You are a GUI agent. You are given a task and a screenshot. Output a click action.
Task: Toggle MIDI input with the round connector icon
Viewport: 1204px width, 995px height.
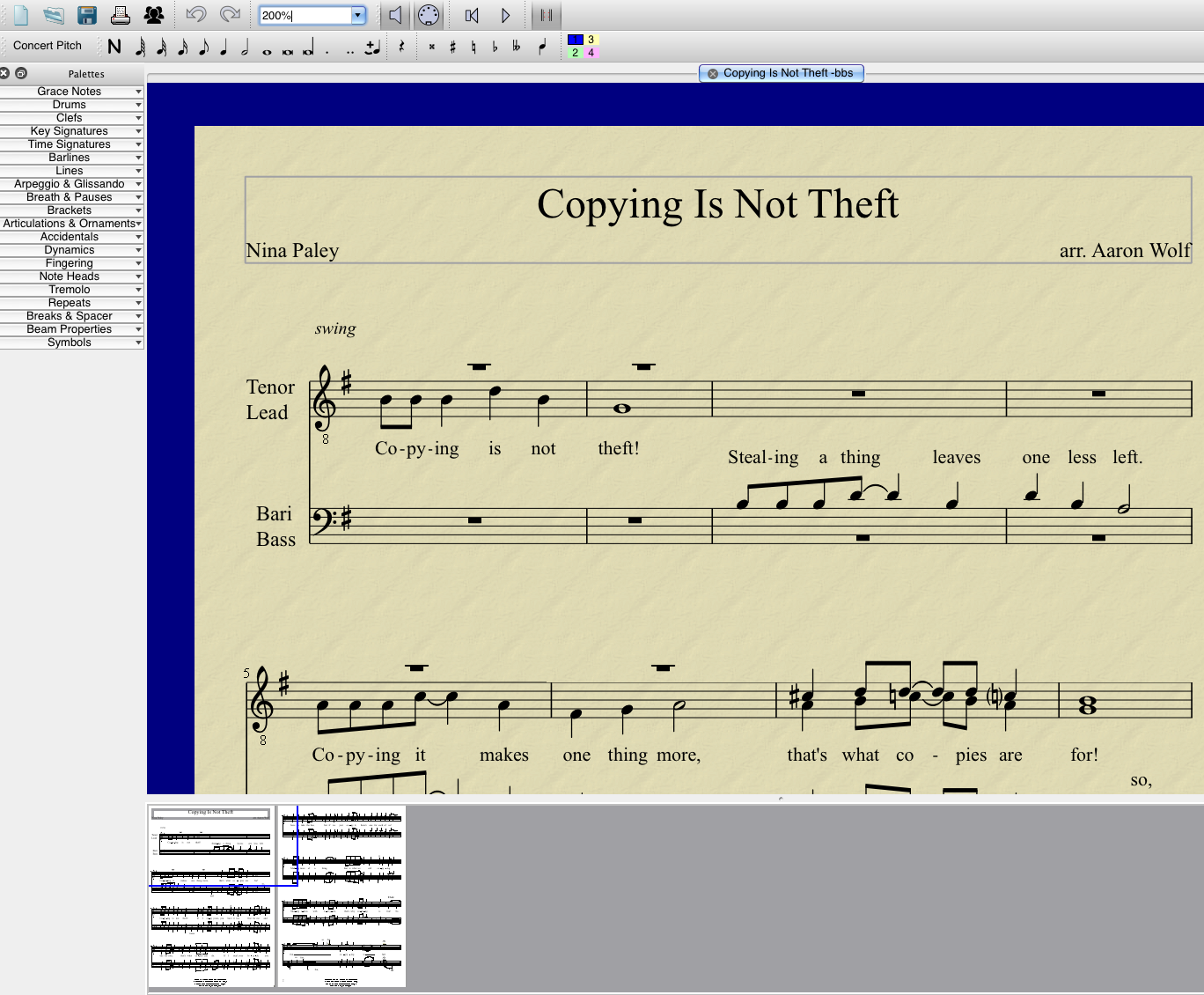429,15
